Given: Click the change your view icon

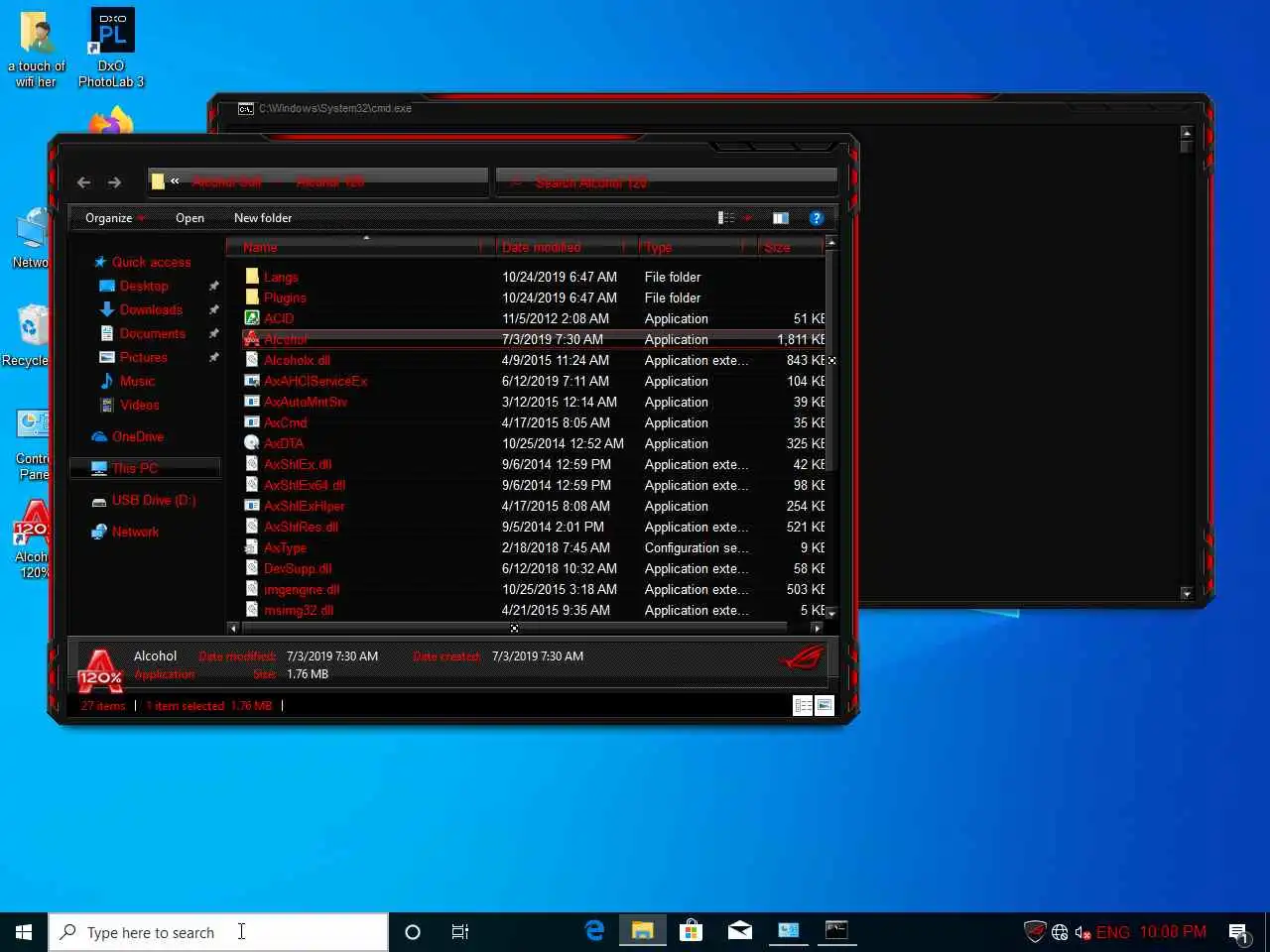Looking at the screenshot, I should (x=726, y=218).
